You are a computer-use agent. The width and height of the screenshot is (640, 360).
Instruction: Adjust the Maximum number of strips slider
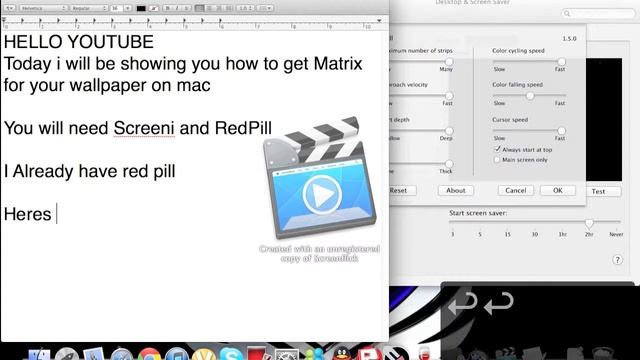pyautogui.click(x=449, y=62)
